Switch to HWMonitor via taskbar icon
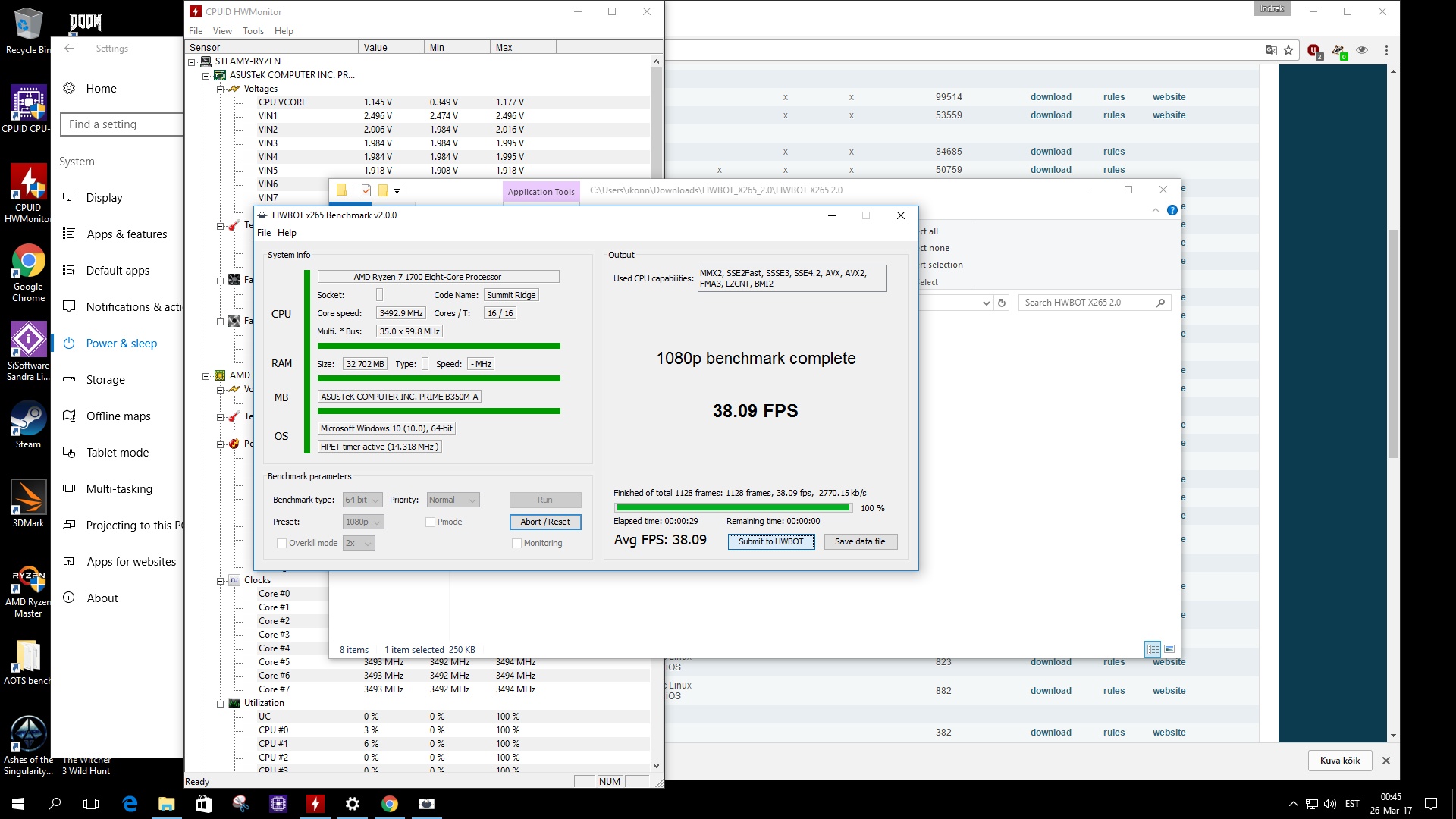 tap(315, 804)
